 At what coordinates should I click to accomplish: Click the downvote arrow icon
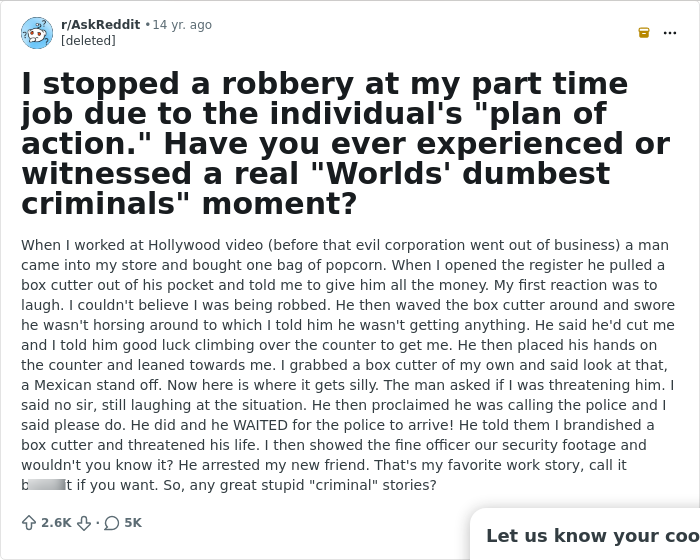click(84, 523)
